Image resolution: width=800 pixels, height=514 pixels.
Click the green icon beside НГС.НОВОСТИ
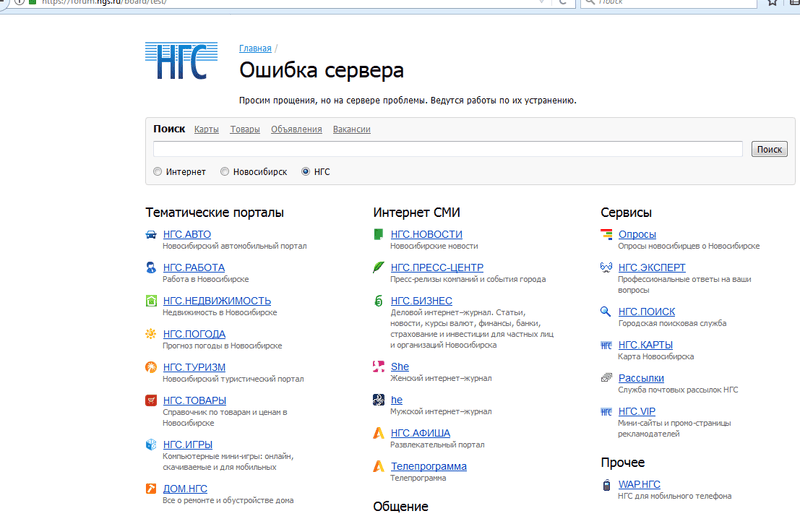tap(379, 234)
